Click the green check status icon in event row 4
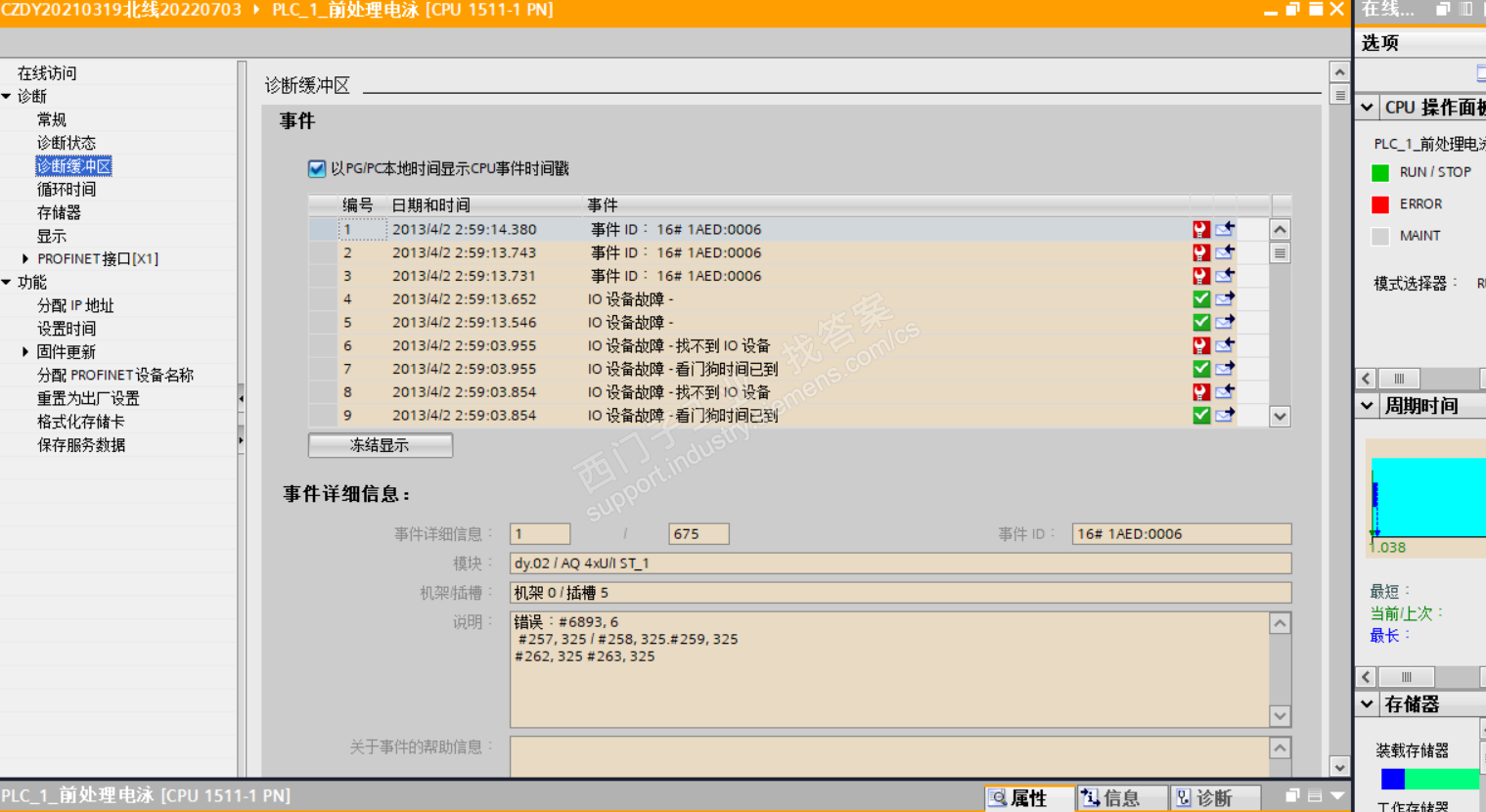1486x812 pixels. 1201,299
